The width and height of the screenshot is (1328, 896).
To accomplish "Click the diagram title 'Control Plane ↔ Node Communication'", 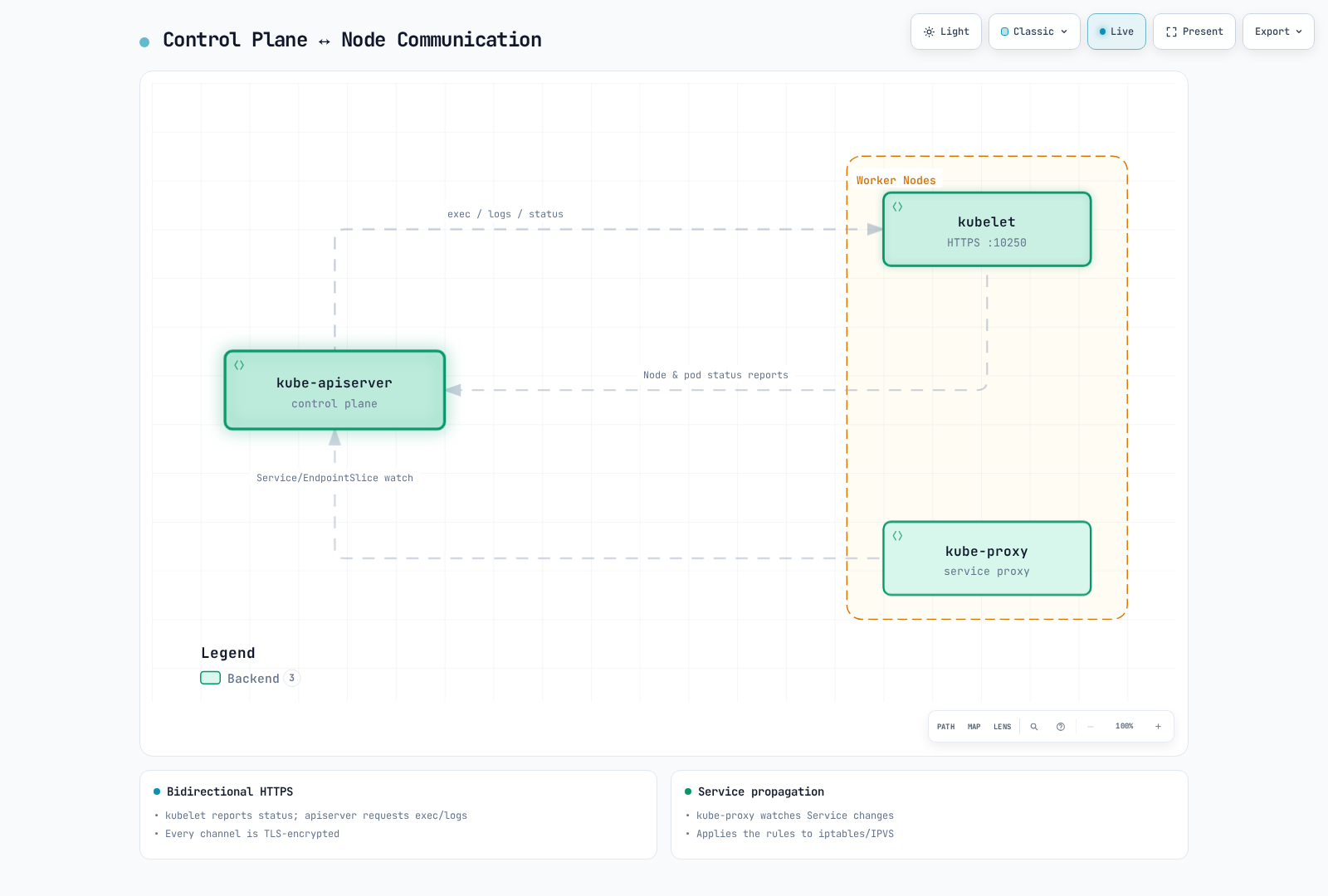I will tap(352, 40).
